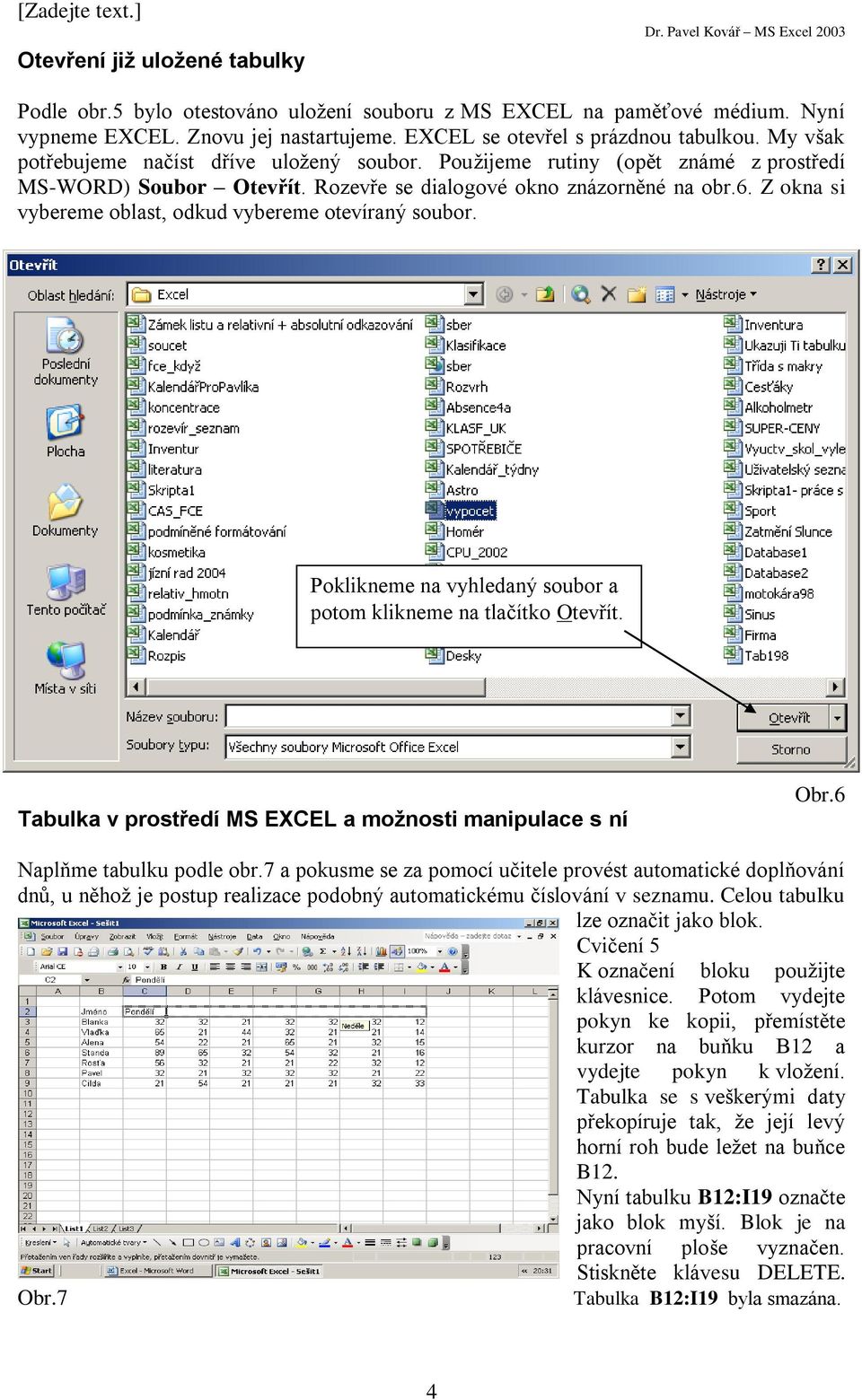Viewport: 862px width, 1400px height.
Task: Switch to the List2 sheet tab
Action: point(100,1229)
